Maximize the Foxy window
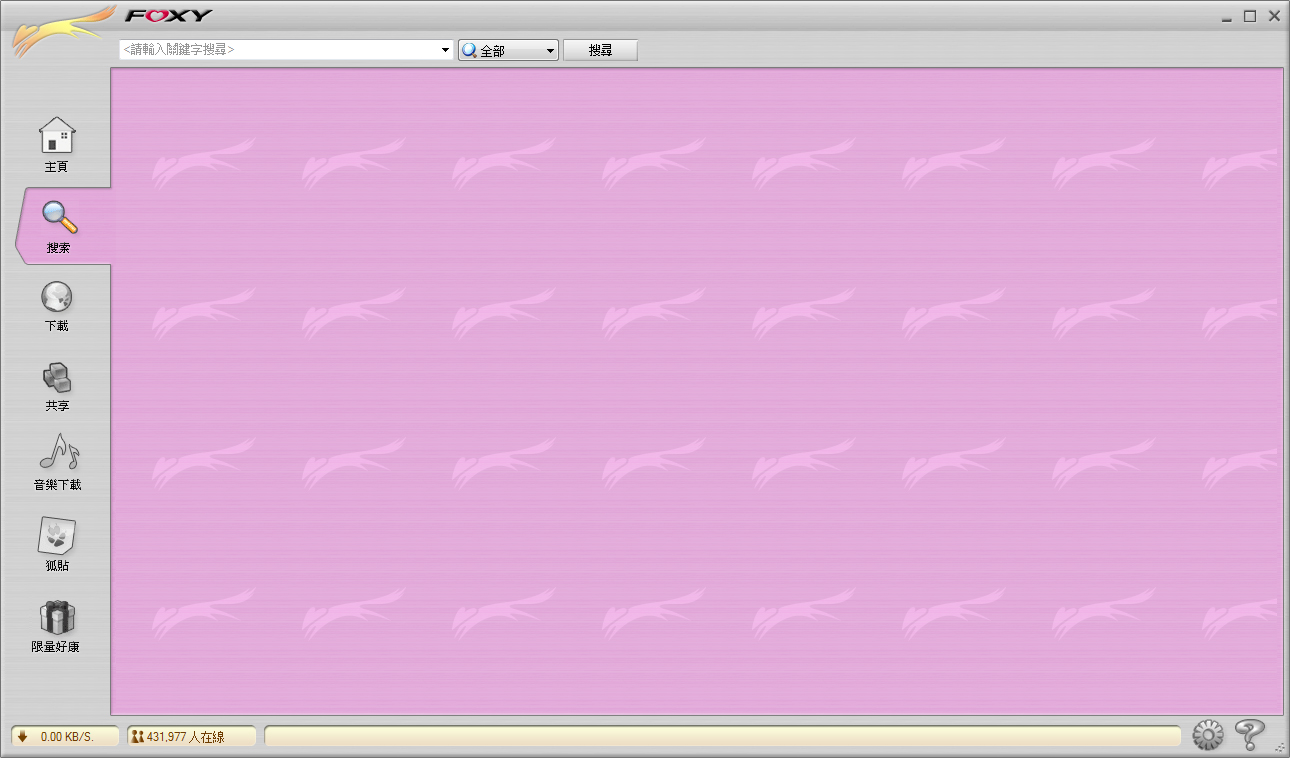The width and height of the screenshot is (1290, 758). (x=1249, y=16)
